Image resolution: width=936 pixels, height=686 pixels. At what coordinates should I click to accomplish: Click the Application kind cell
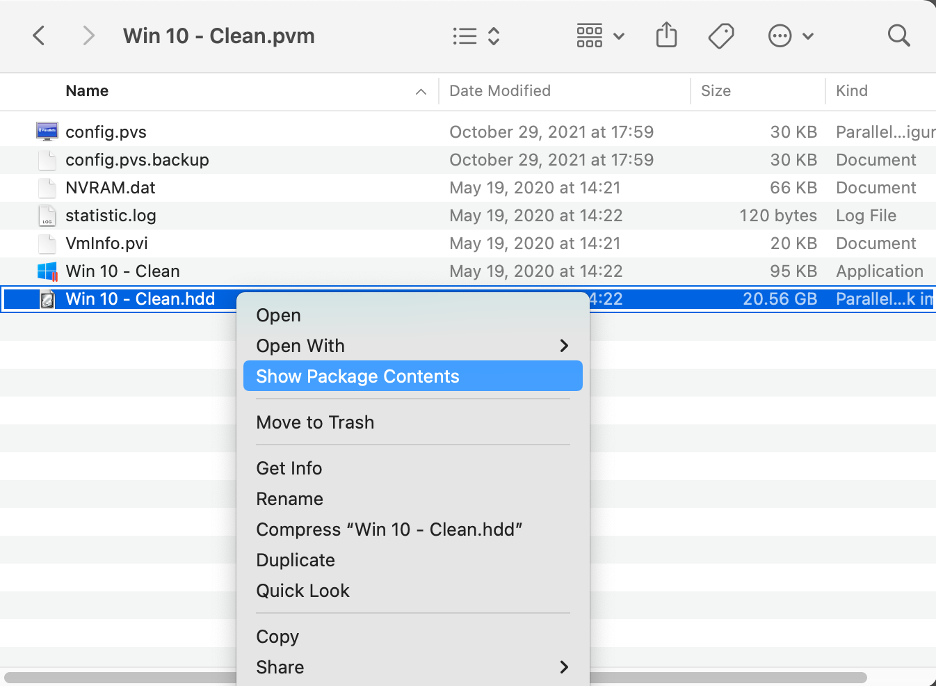point(879,271)
